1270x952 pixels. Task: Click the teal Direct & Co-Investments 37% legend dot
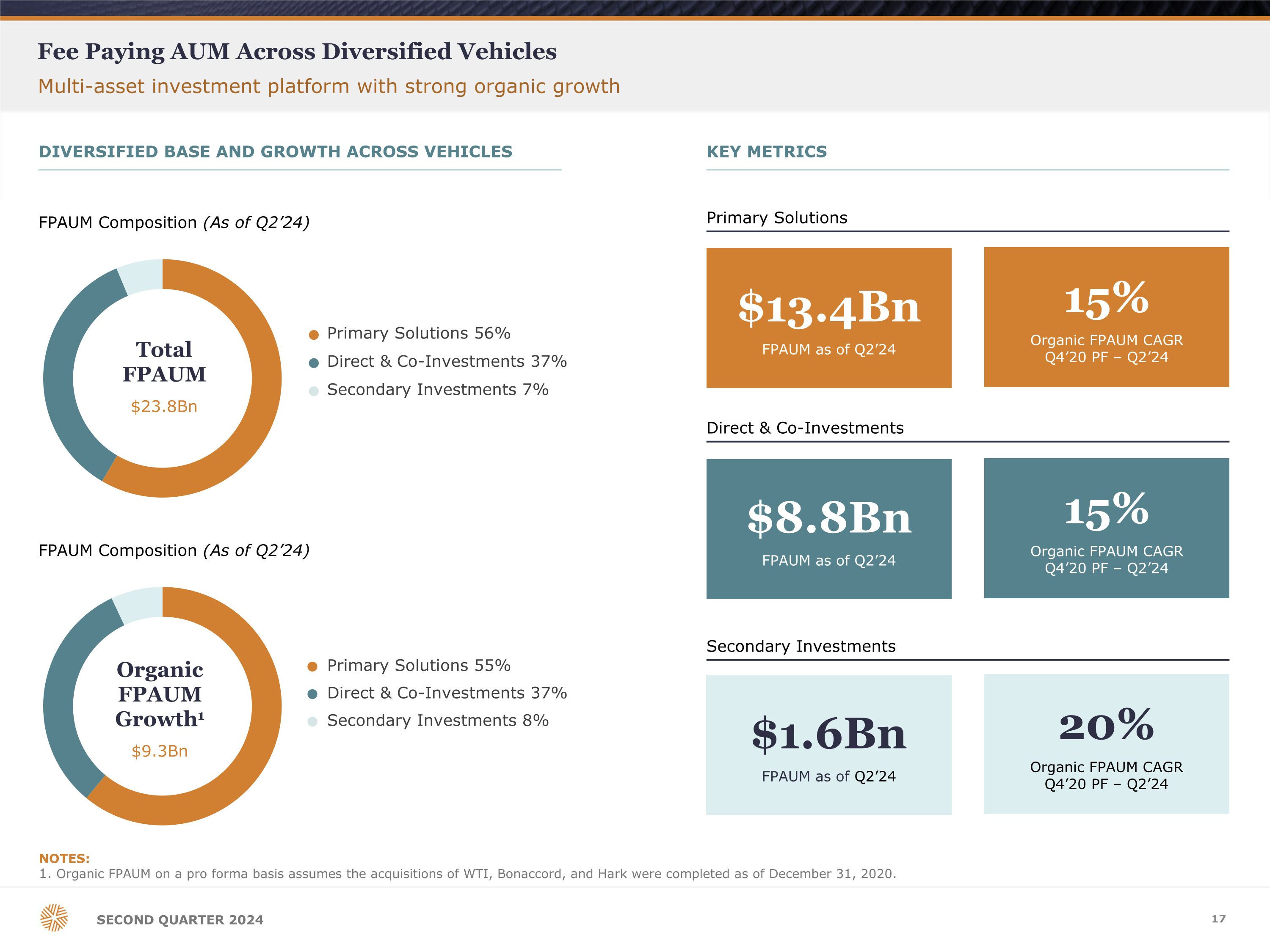[314, 363]
